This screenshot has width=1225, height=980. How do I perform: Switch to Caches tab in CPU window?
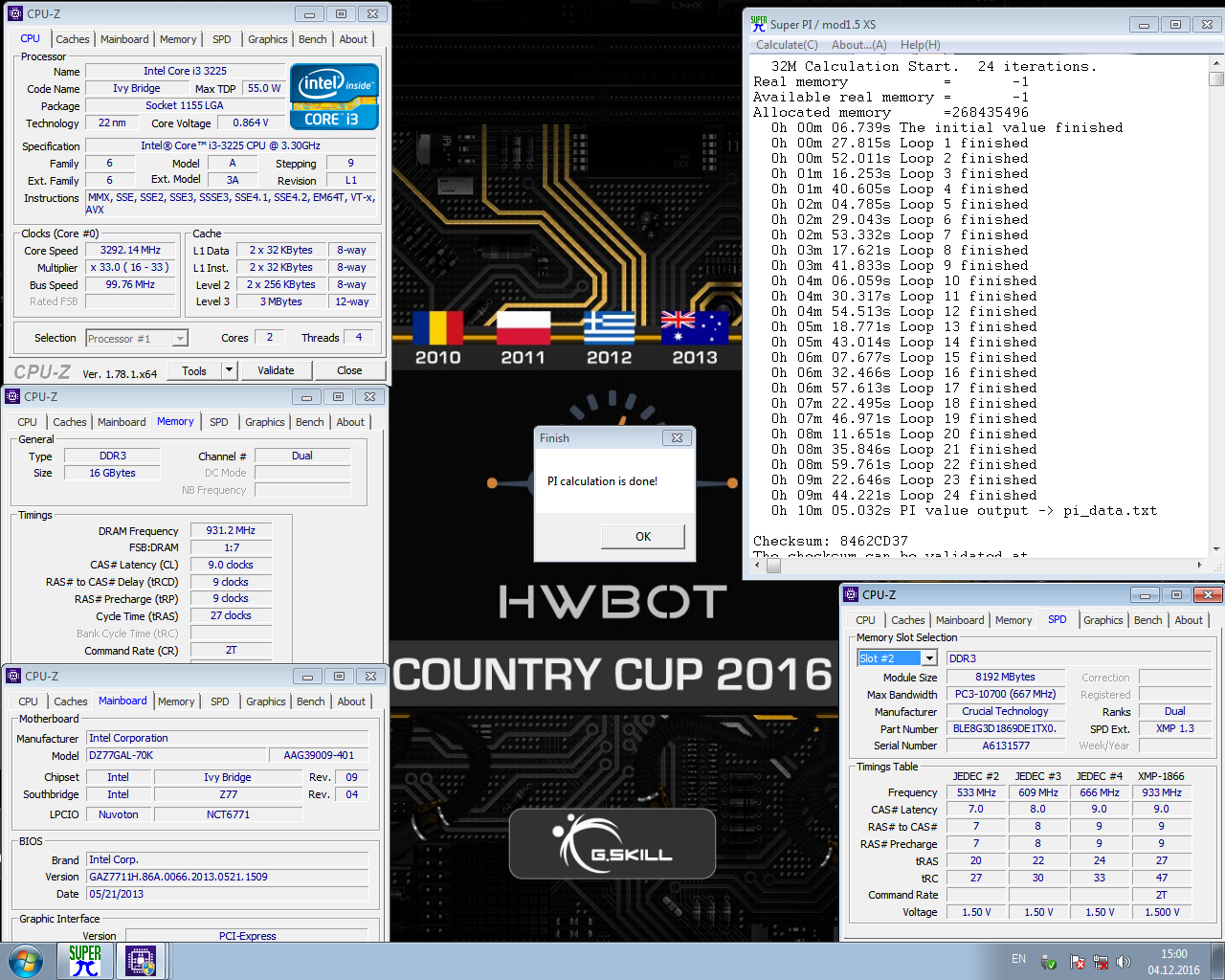(72, 39)
